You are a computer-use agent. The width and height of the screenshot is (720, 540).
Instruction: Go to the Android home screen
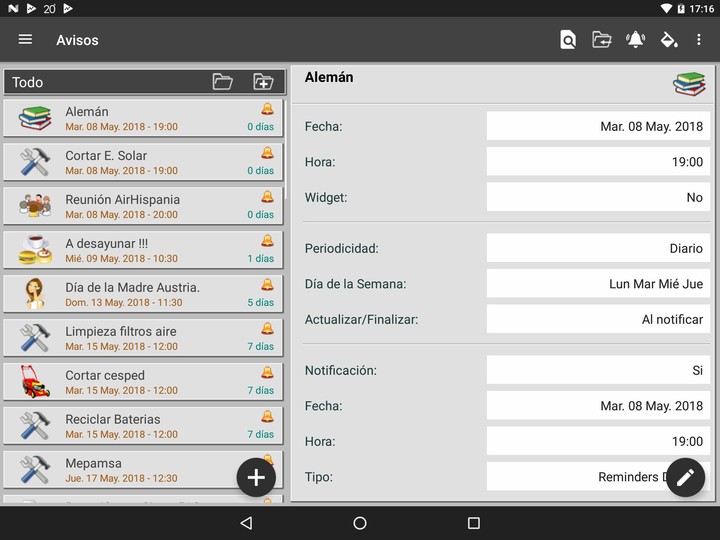[360, 523]
